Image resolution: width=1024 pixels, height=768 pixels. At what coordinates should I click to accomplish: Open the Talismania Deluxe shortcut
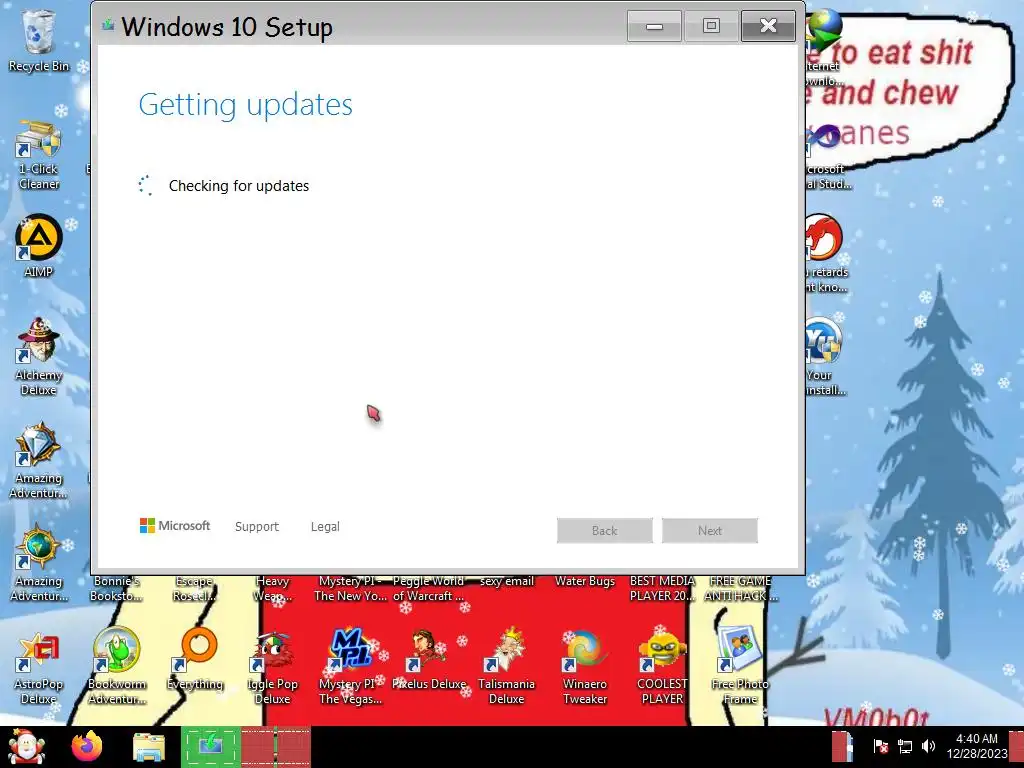506,666
